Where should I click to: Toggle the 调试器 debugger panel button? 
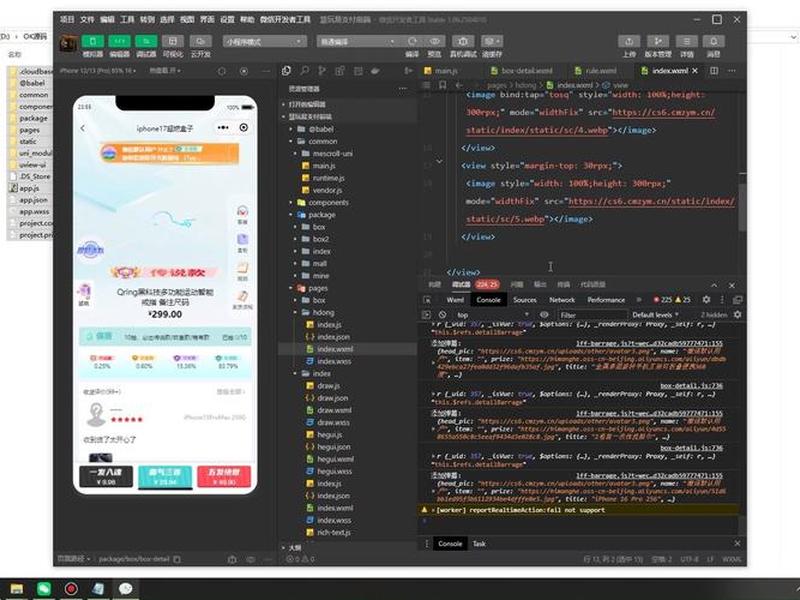point(146,41)
